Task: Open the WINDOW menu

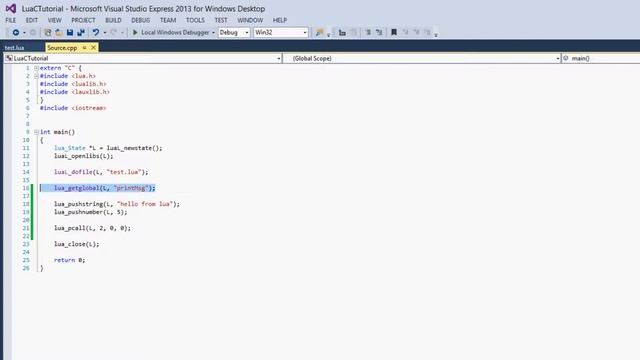Action: coord(250,20)
